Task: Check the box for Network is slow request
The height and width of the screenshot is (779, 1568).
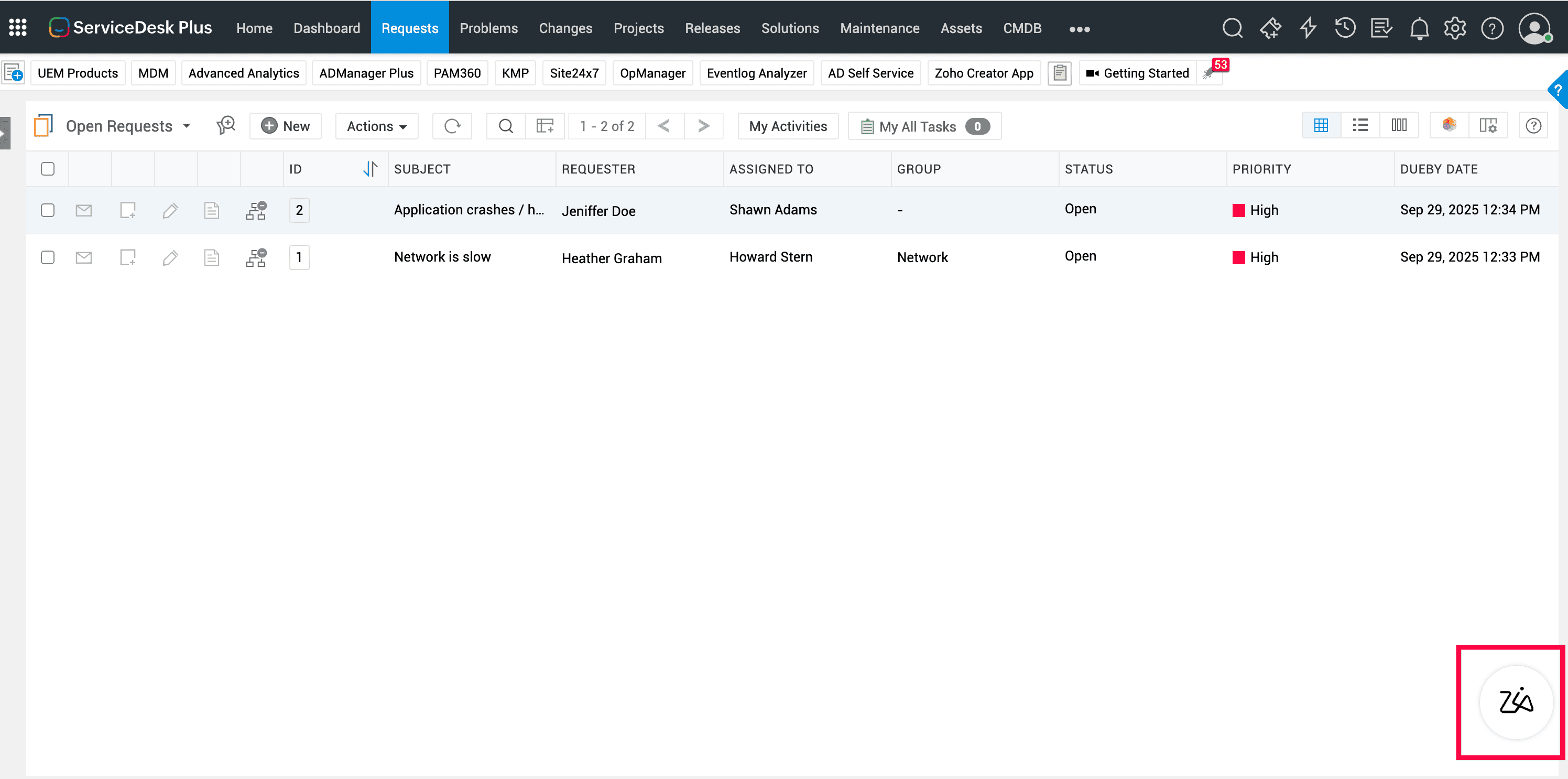Action: [48, 257]
